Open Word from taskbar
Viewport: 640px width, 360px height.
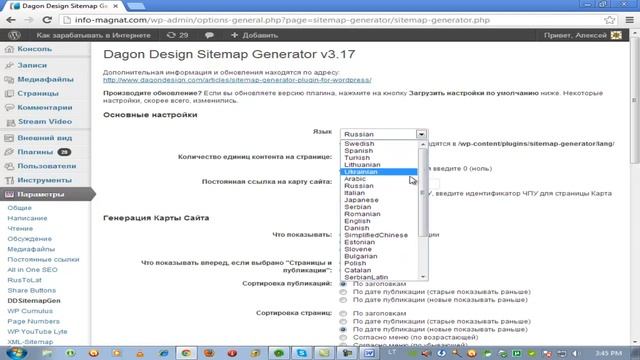(x=369, y=353)
